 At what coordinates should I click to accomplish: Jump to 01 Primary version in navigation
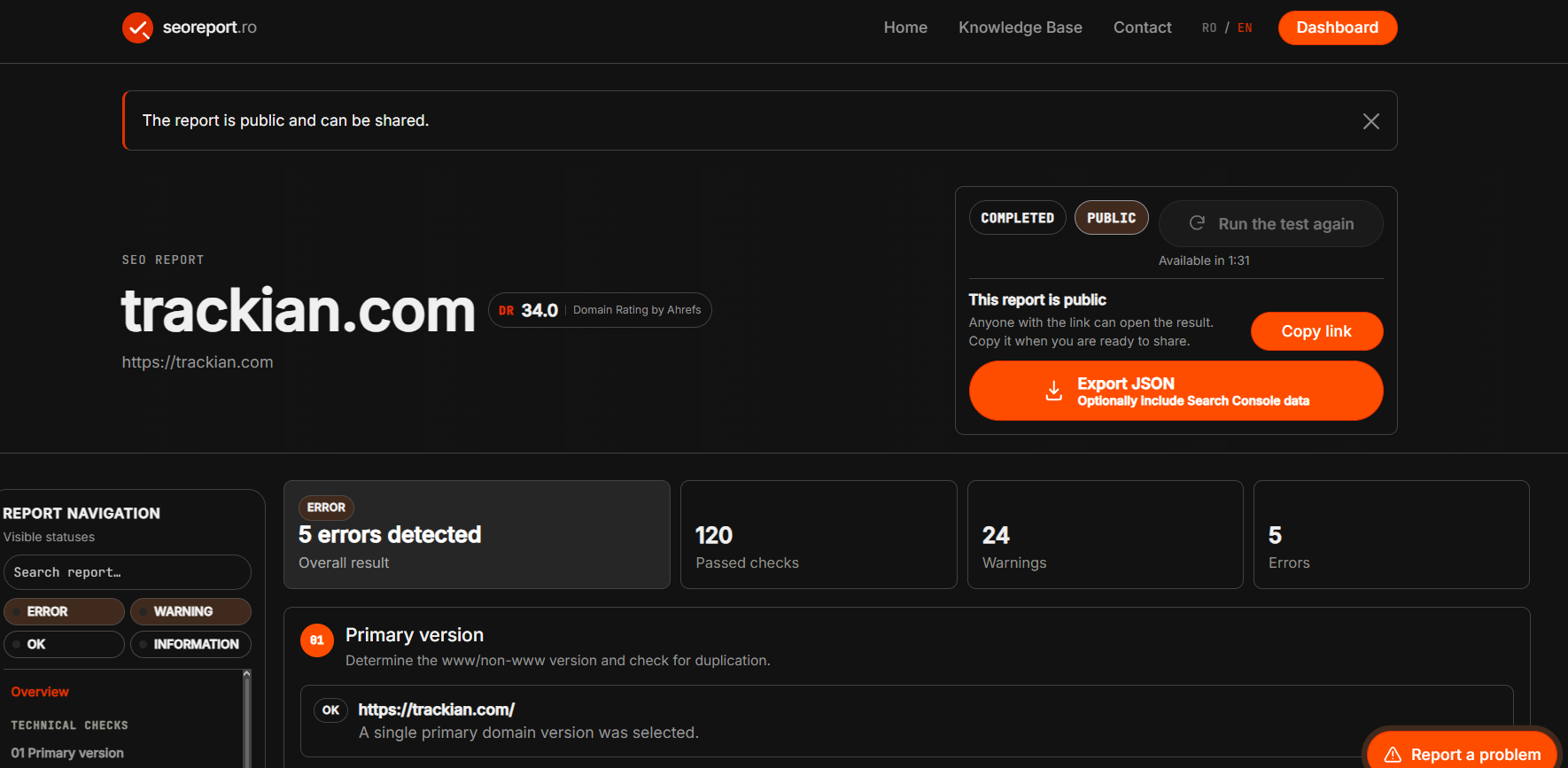(67, 753)
